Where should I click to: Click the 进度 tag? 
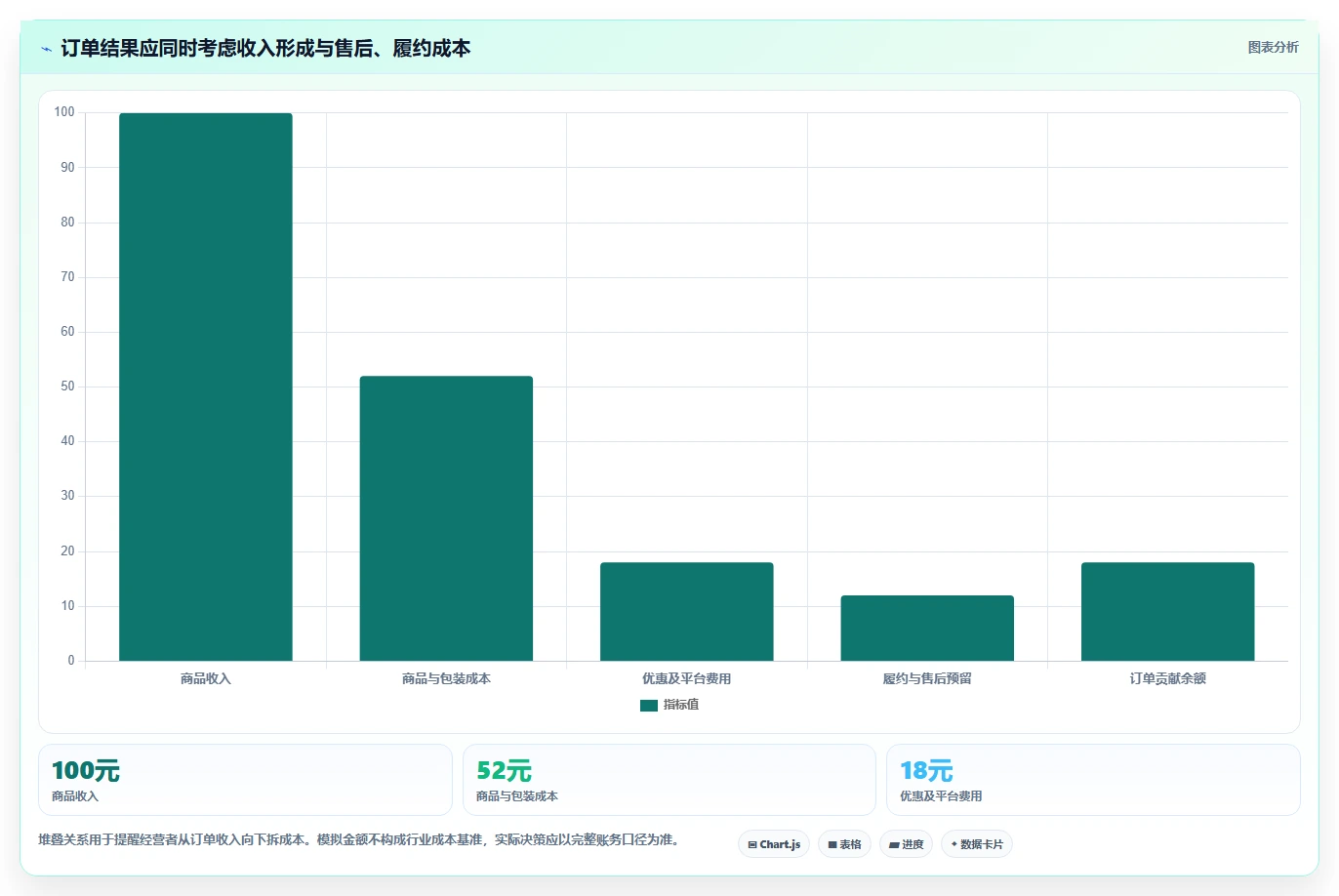906,844
